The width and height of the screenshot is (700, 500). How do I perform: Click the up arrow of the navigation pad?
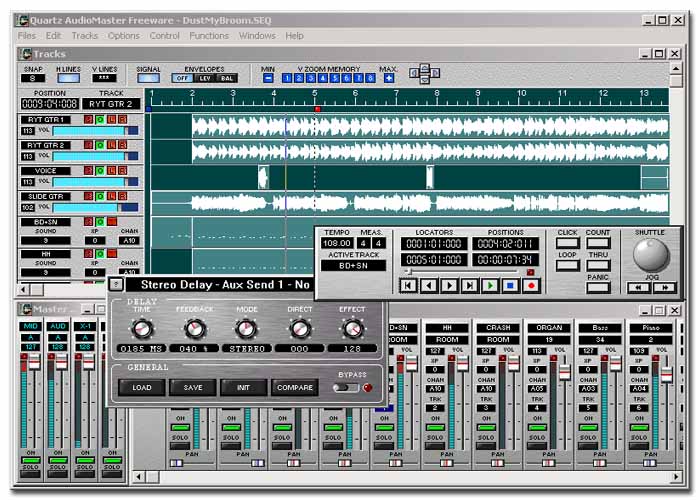pyautogui.click(x=425, y=68)
